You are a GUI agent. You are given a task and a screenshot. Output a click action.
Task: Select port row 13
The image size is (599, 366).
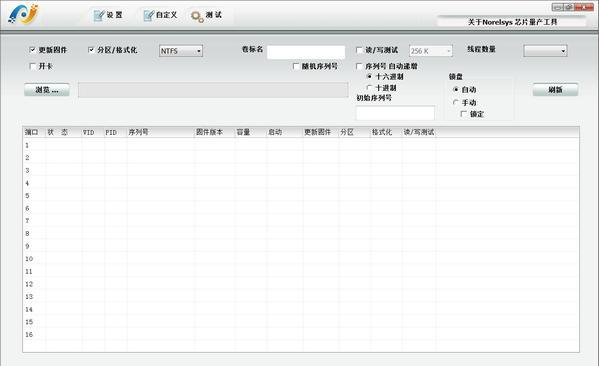(301, 296)
